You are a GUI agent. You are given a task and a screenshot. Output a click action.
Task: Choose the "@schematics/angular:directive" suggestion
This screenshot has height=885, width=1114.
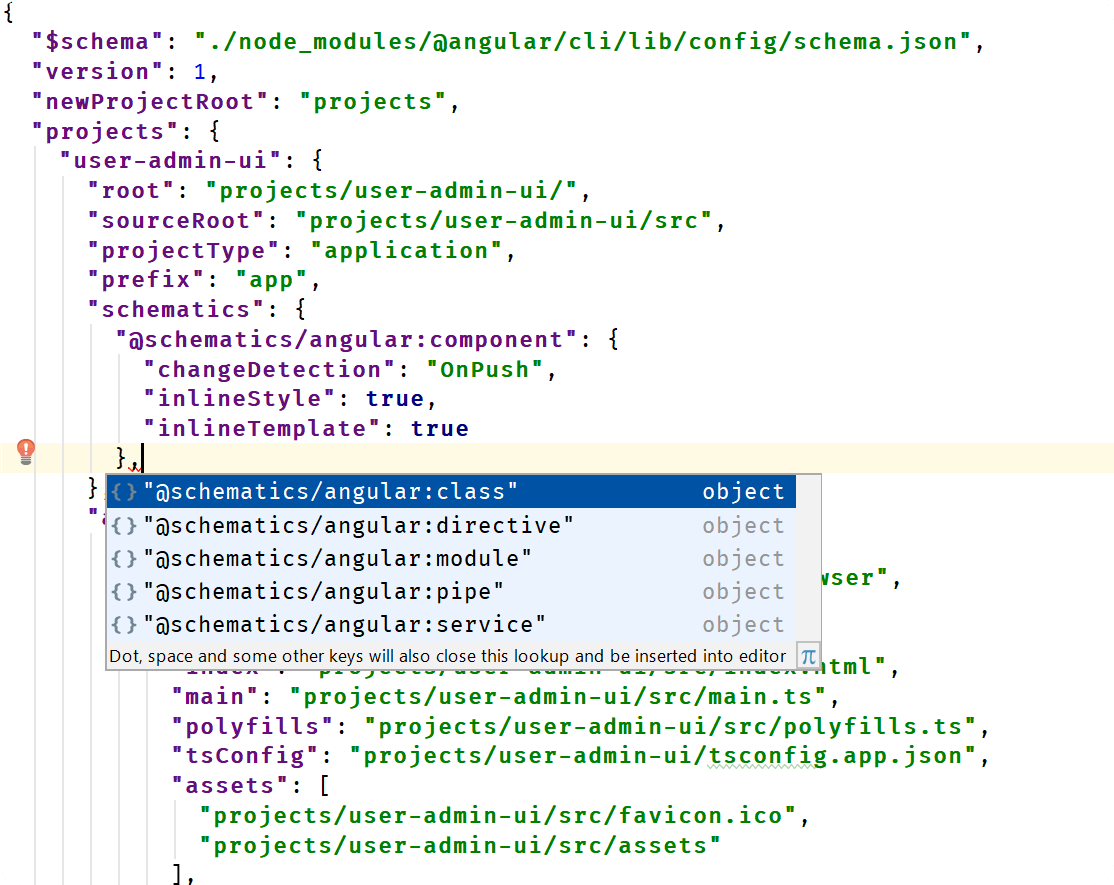point(358,525)
